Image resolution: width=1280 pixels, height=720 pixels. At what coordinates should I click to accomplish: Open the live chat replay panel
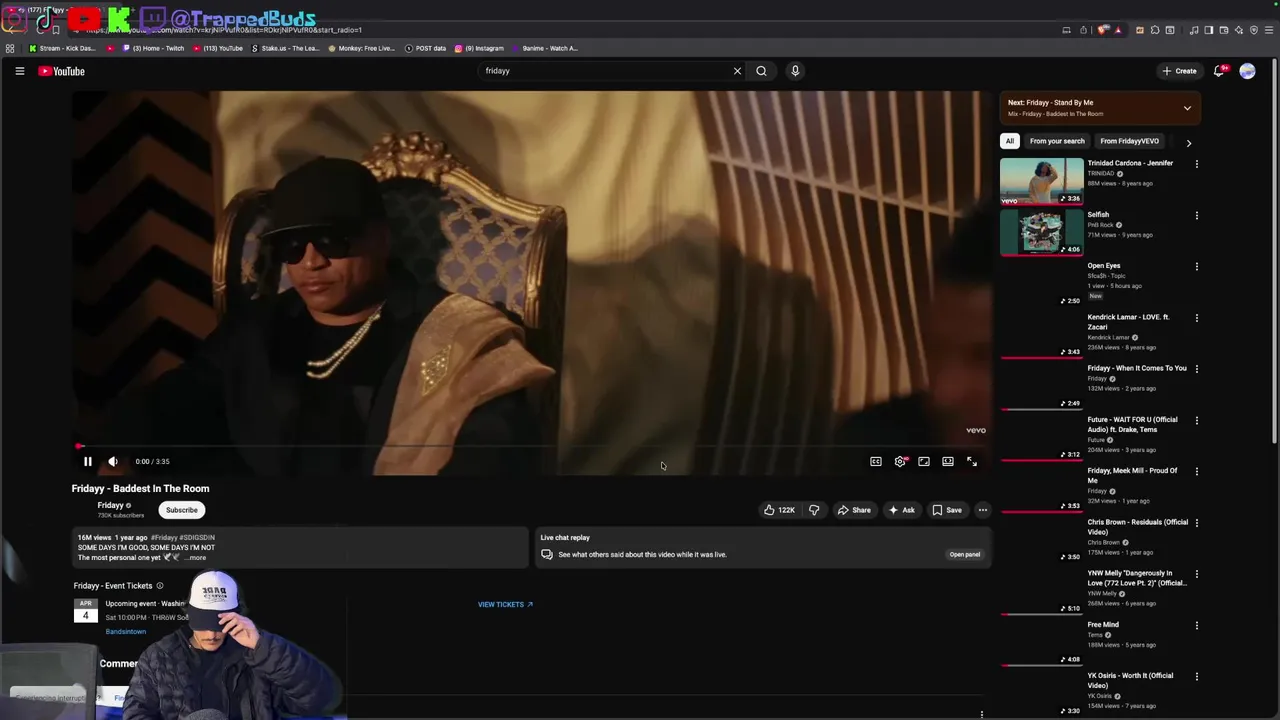coord(965,554)
